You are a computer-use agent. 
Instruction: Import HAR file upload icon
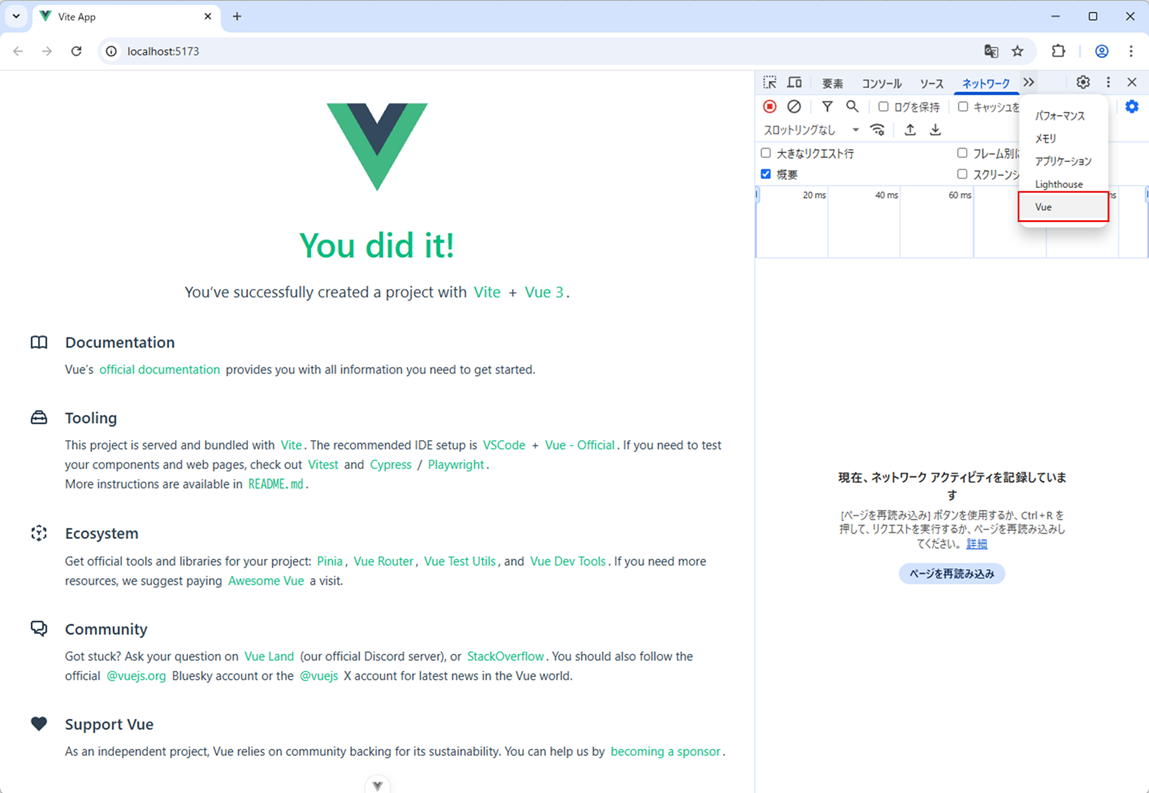(910, 130)
